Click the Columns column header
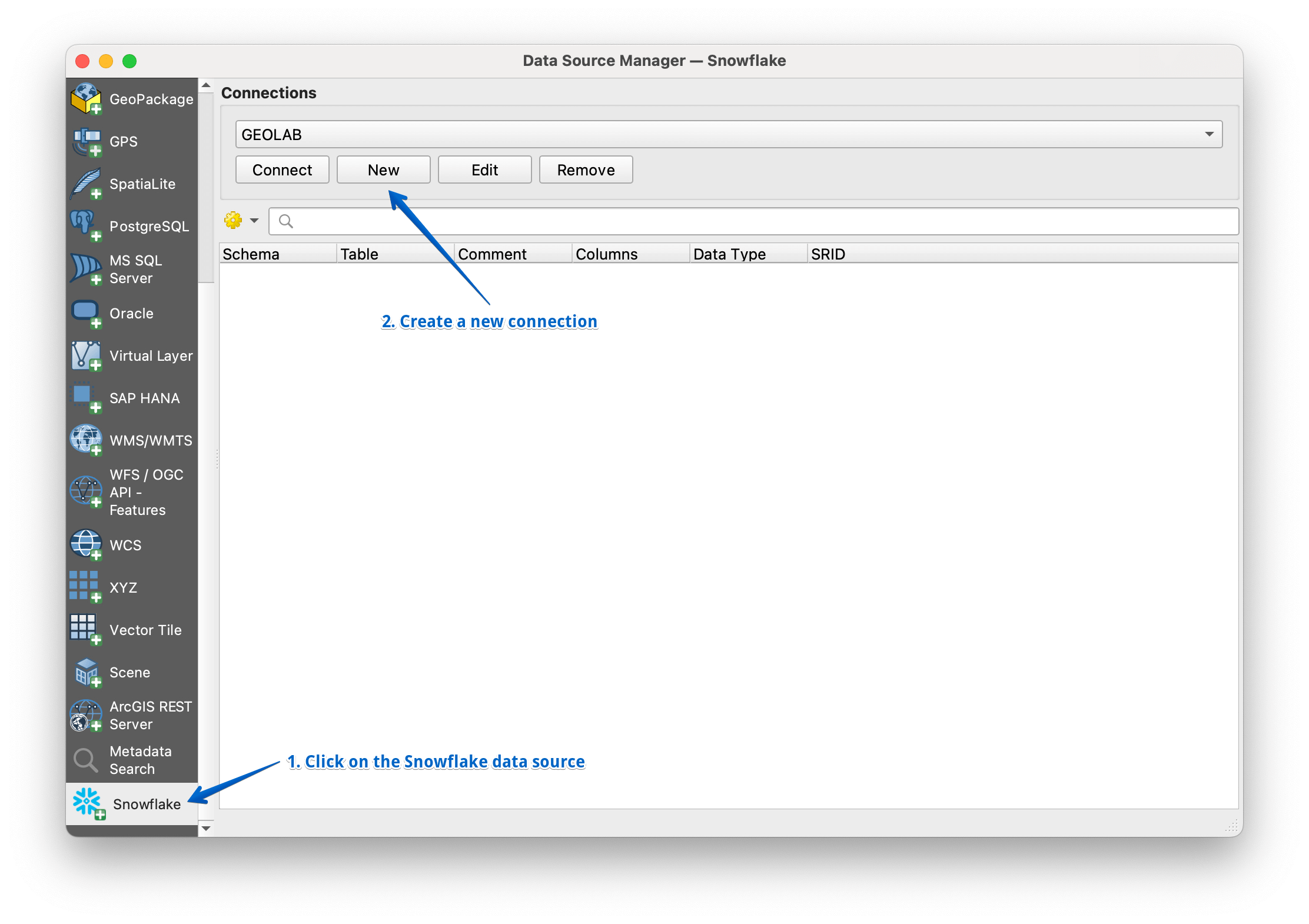The height and width of the screenshot is (924, 1309). click(631, 254)
